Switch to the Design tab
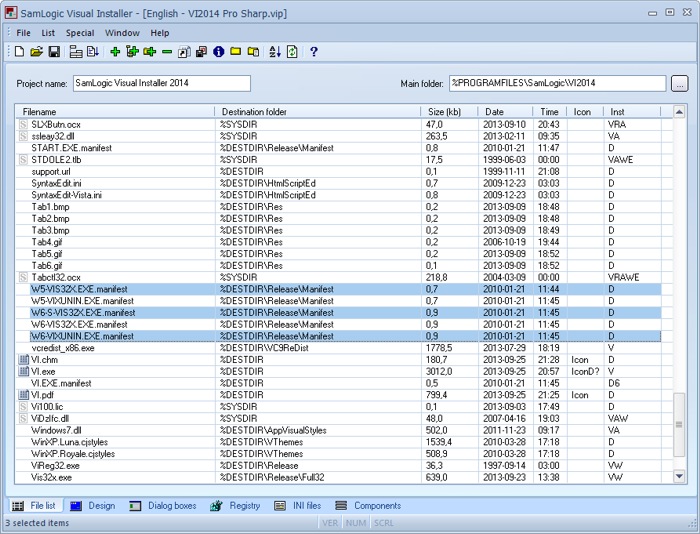Image resolution: width=700 pixels, height=534 pixels. tap(93, 506)
